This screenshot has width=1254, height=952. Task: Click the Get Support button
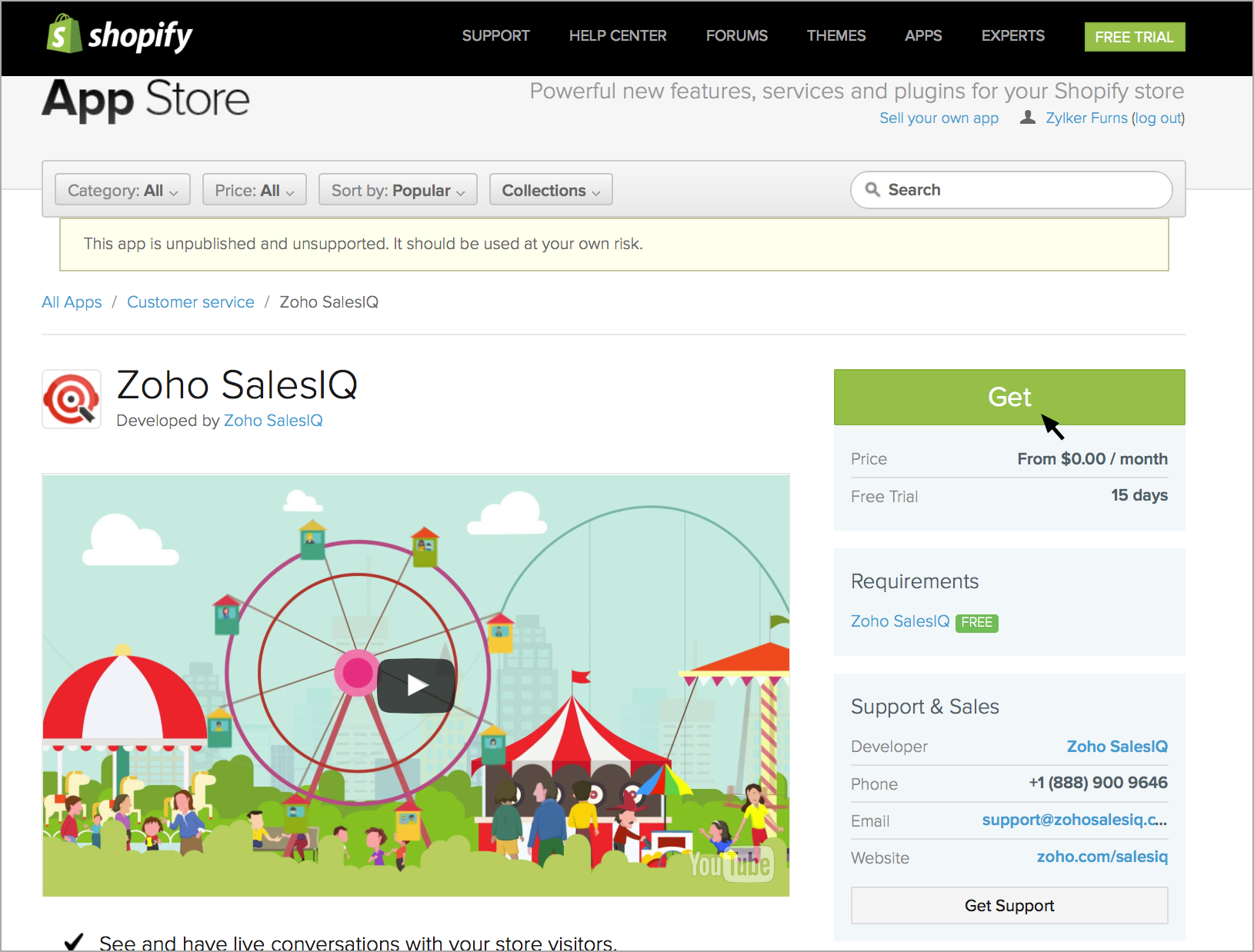(1009, 906)
